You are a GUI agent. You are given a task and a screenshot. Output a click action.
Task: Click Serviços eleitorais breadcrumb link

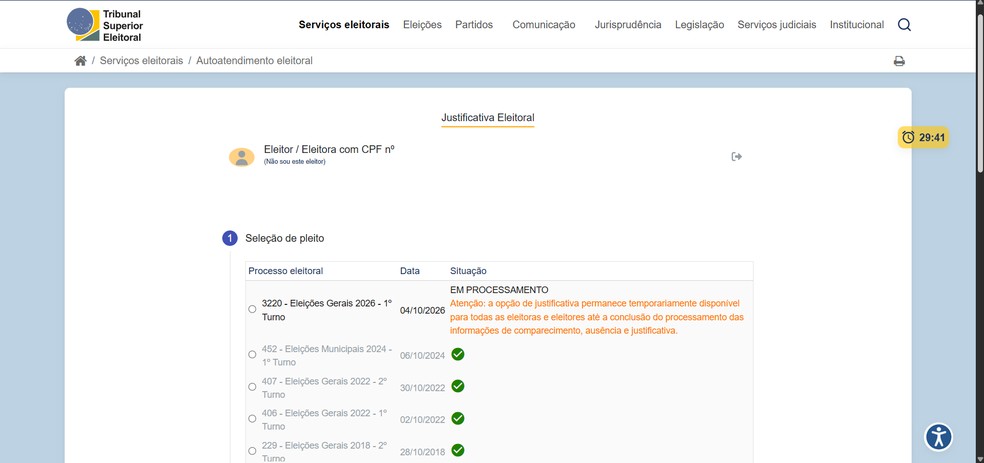pos(141,61)
